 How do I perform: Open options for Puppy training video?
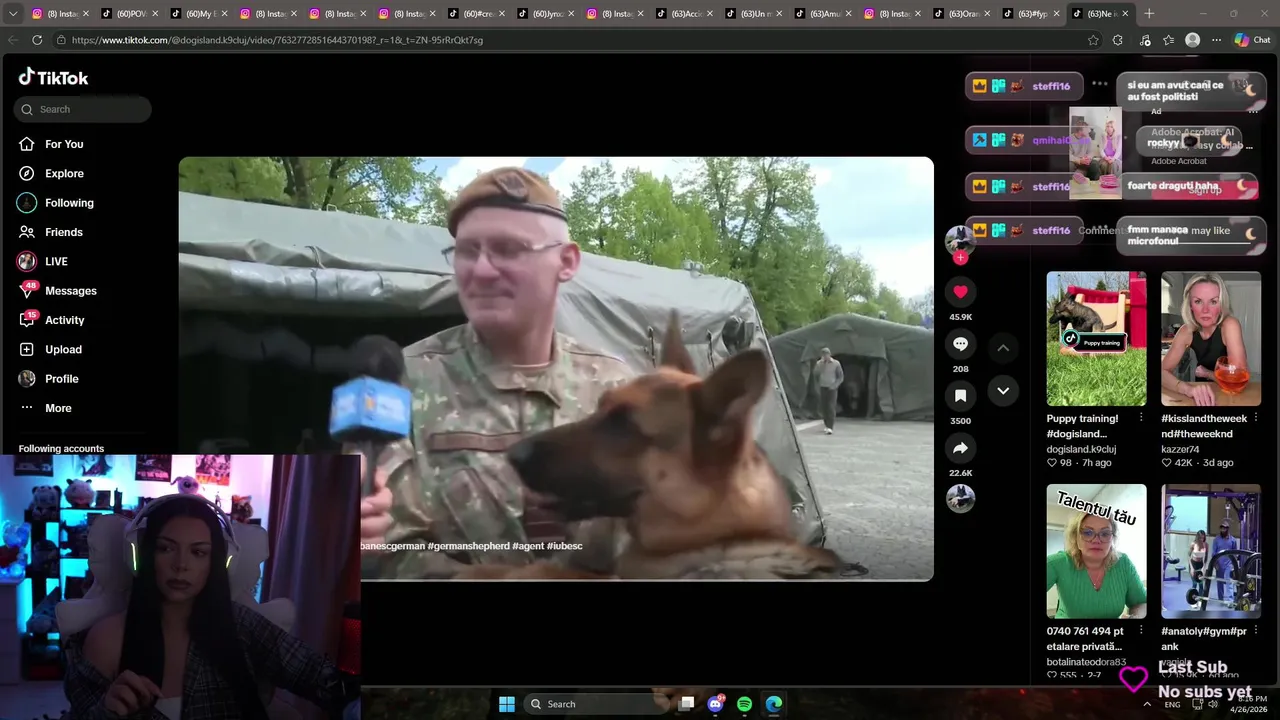[x=1141, y=418]
